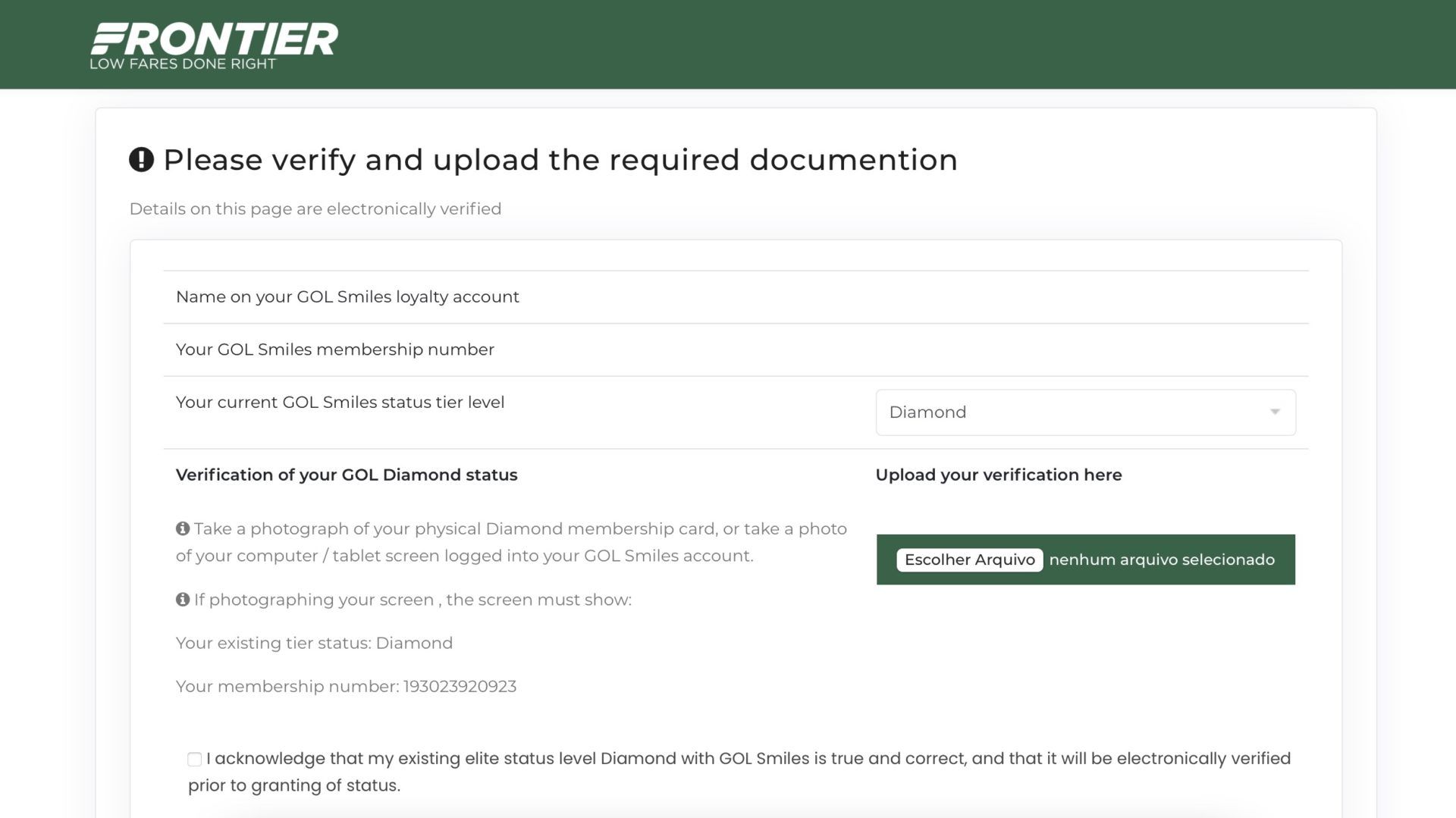
Task: Click 'Verification of your GOL Diamond status' heading
Action: 347,475
